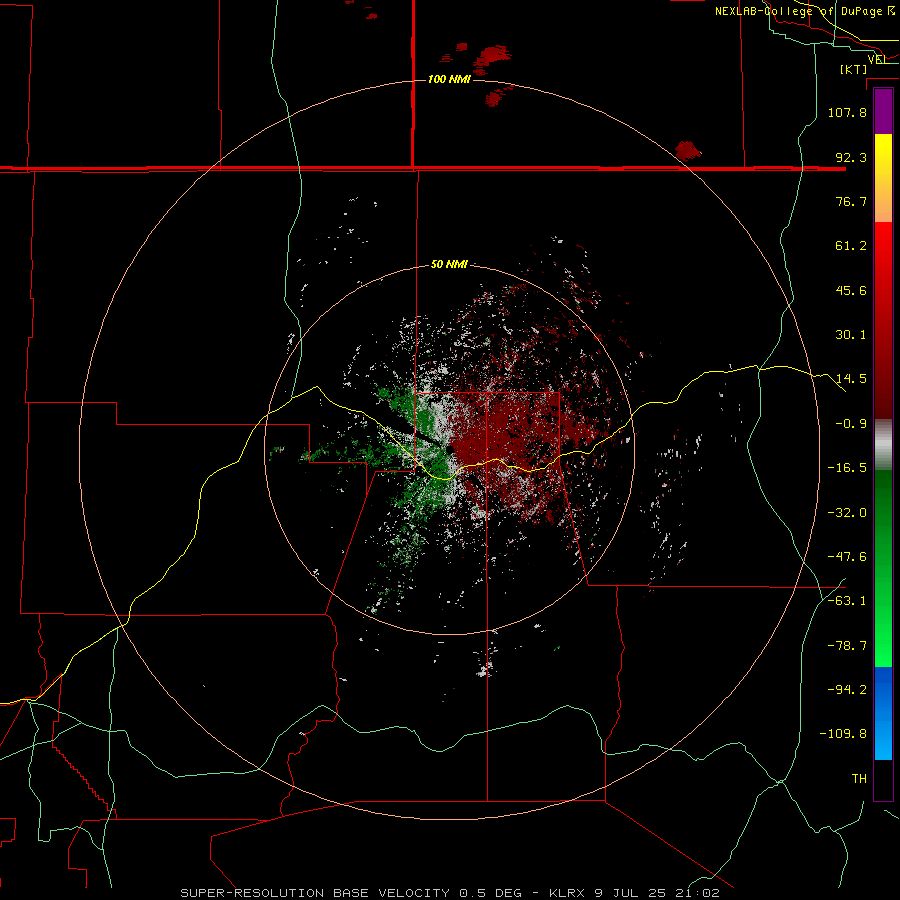Image resolution: width=900 pixels, height=900 pixels.
Task: Select the 30.1 velocity scale value
Action: tap(851, 335)
